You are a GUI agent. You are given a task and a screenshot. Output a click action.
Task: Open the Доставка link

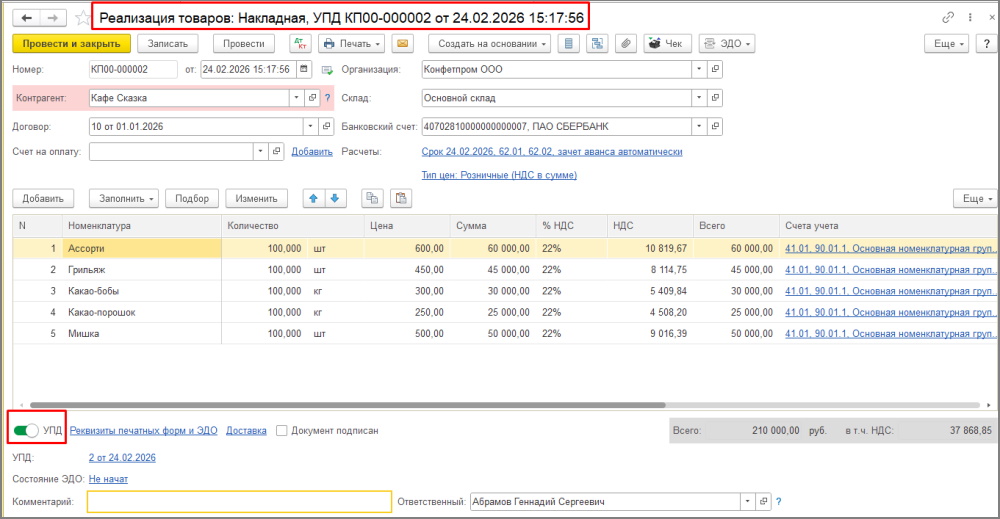click(246, 430)
